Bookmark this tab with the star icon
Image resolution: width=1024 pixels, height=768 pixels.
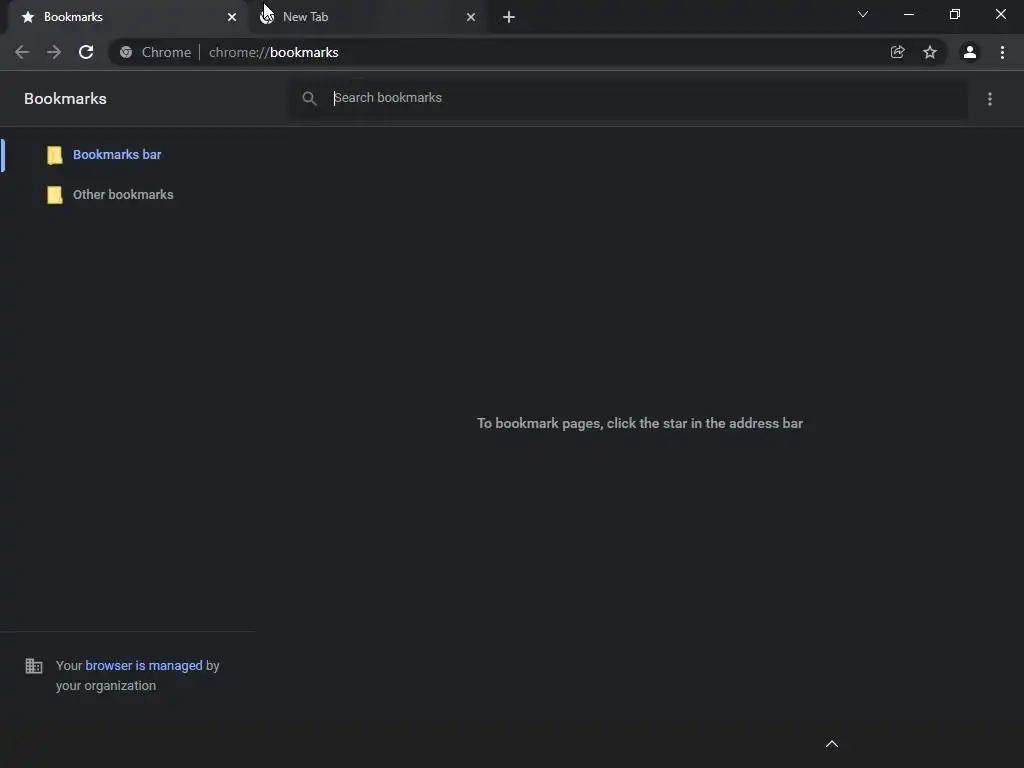930,52
